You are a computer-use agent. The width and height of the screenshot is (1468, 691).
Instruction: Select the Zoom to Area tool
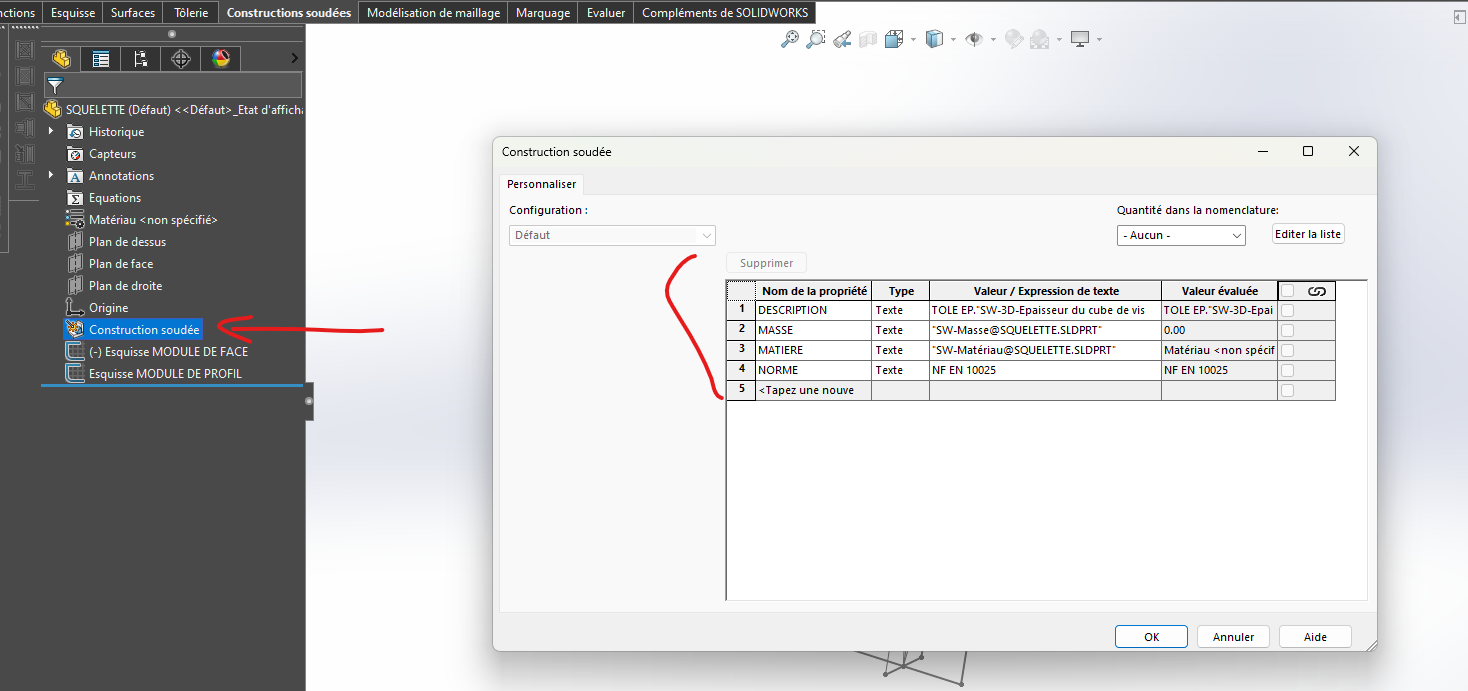(x=816, y=39)
